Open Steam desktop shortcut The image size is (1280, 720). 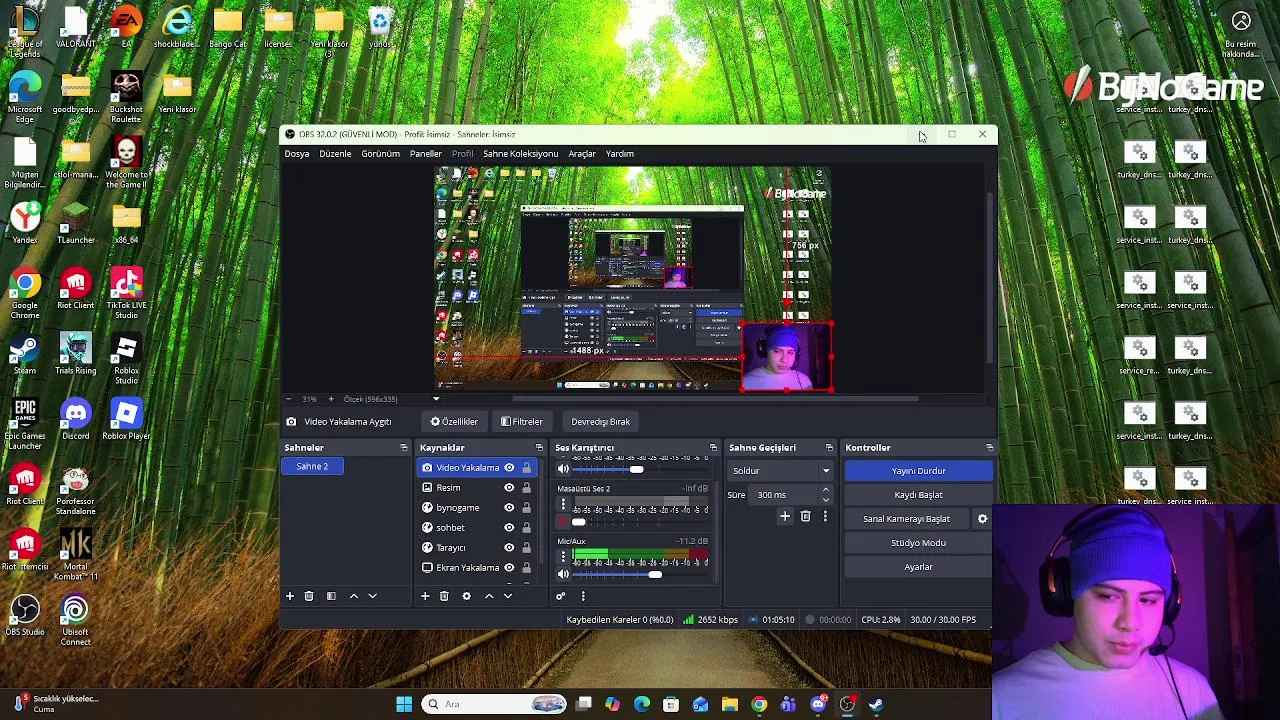pyautogui.click(x=25, y=354)
